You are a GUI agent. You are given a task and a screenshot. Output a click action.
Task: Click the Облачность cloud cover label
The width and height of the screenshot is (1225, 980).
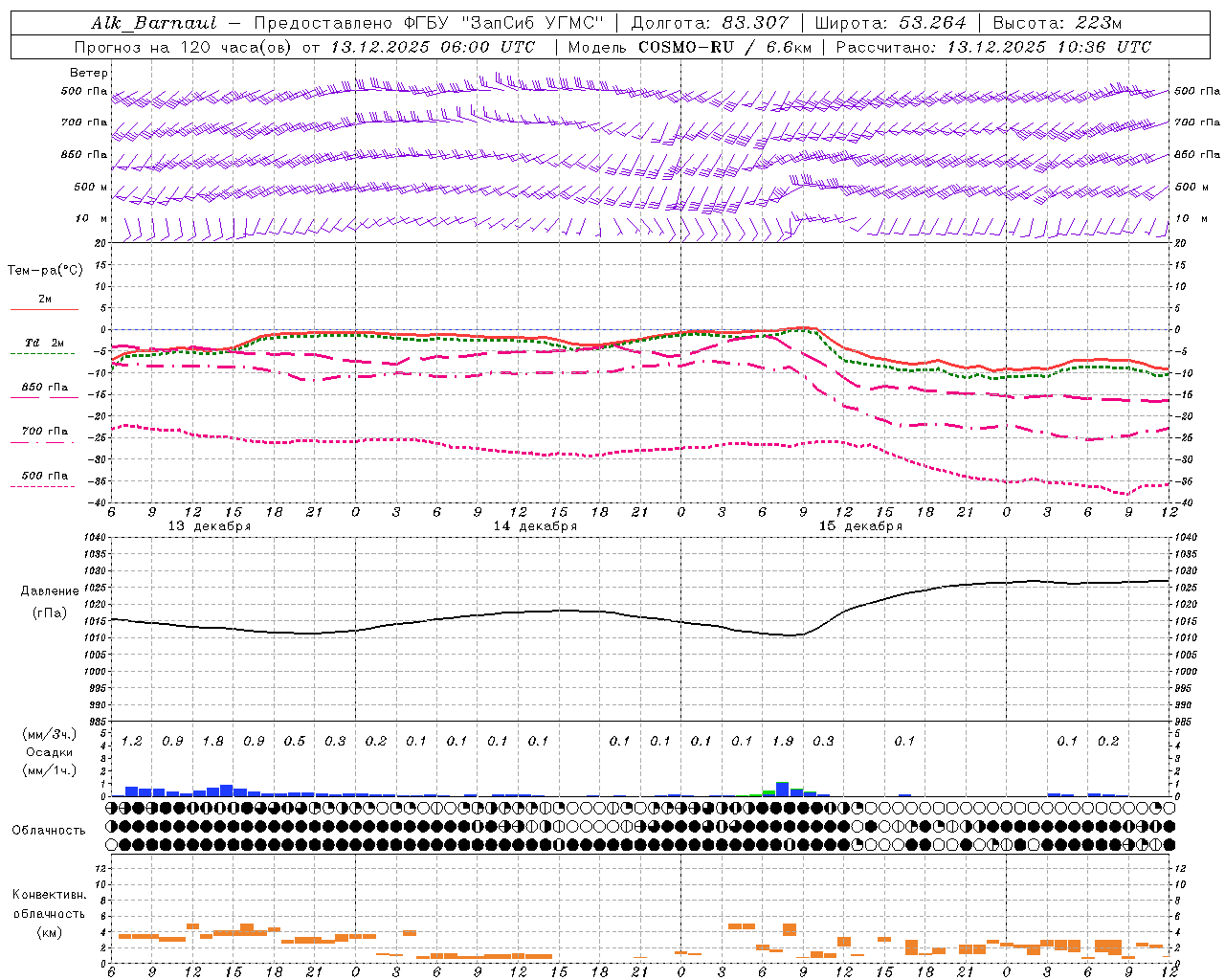click(x=49, y=831)
